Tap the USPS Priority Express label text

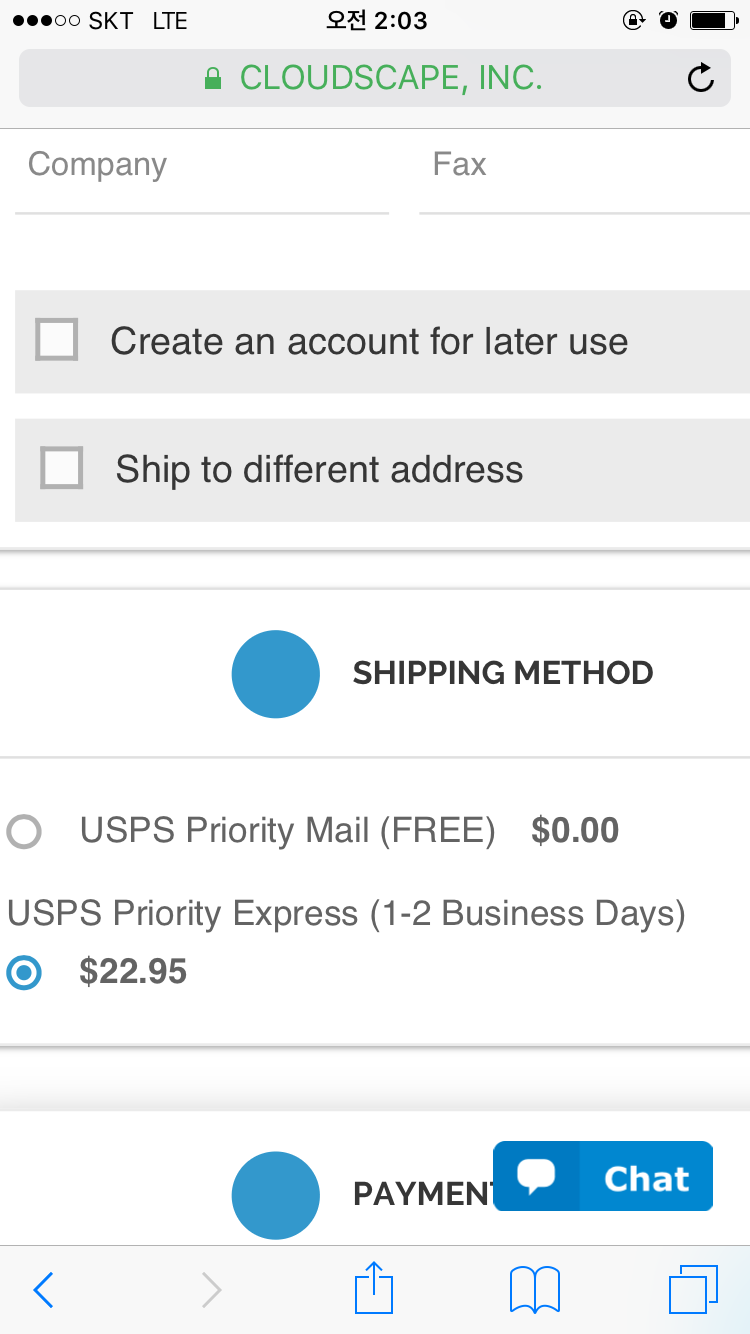346,913
